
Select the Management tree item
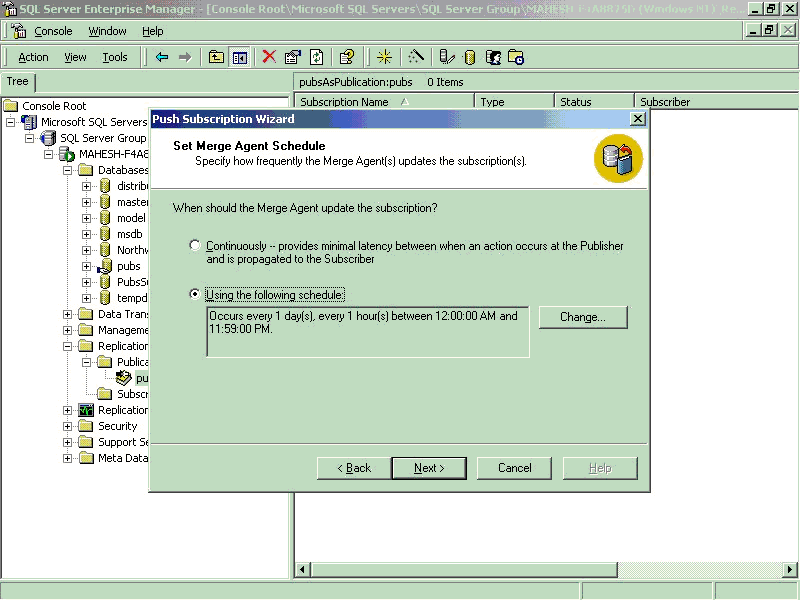tap(123, 330)
